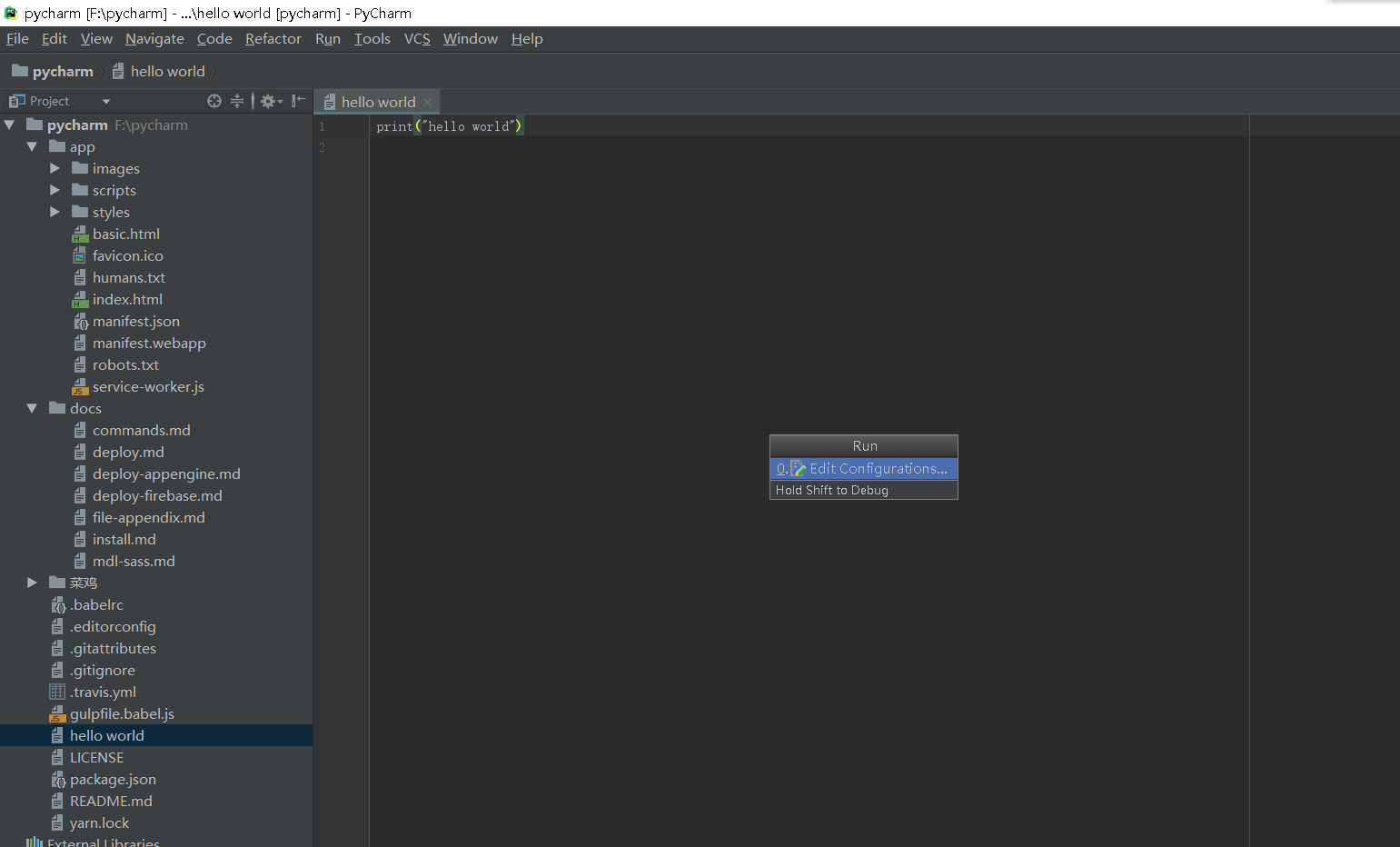This screenshot has height=847, width=1400.
Task: Expand the images folder
Action: [x=55, y=168]
